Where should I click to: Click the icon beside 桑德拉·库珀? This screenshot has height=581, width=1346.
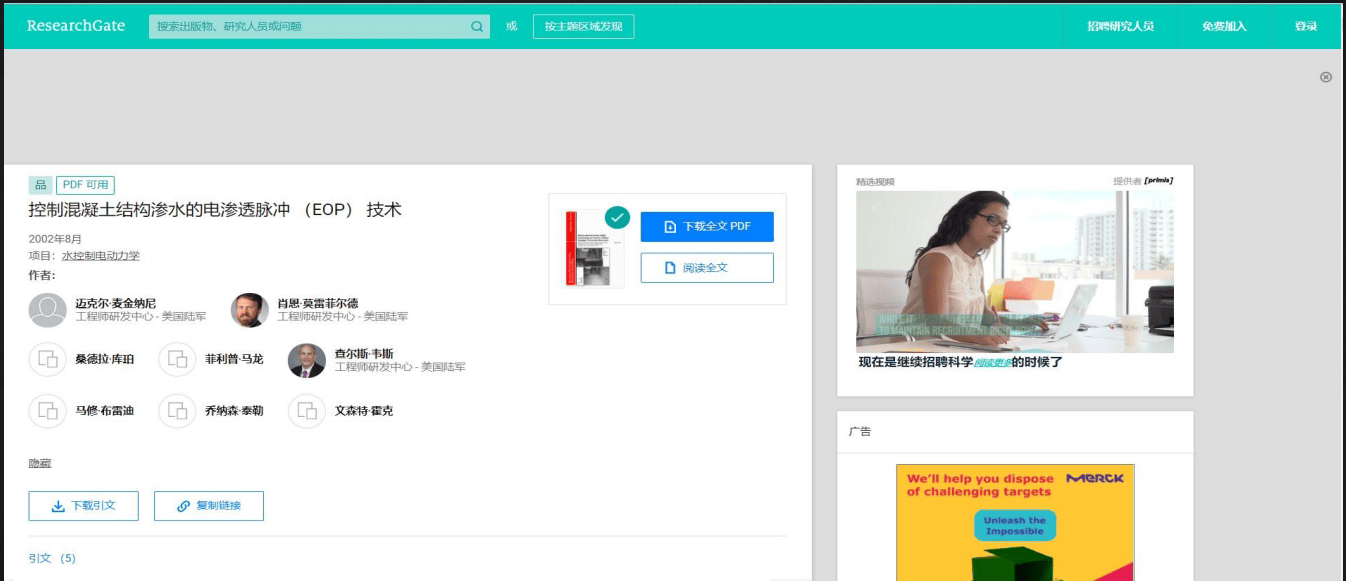point(48,359)
